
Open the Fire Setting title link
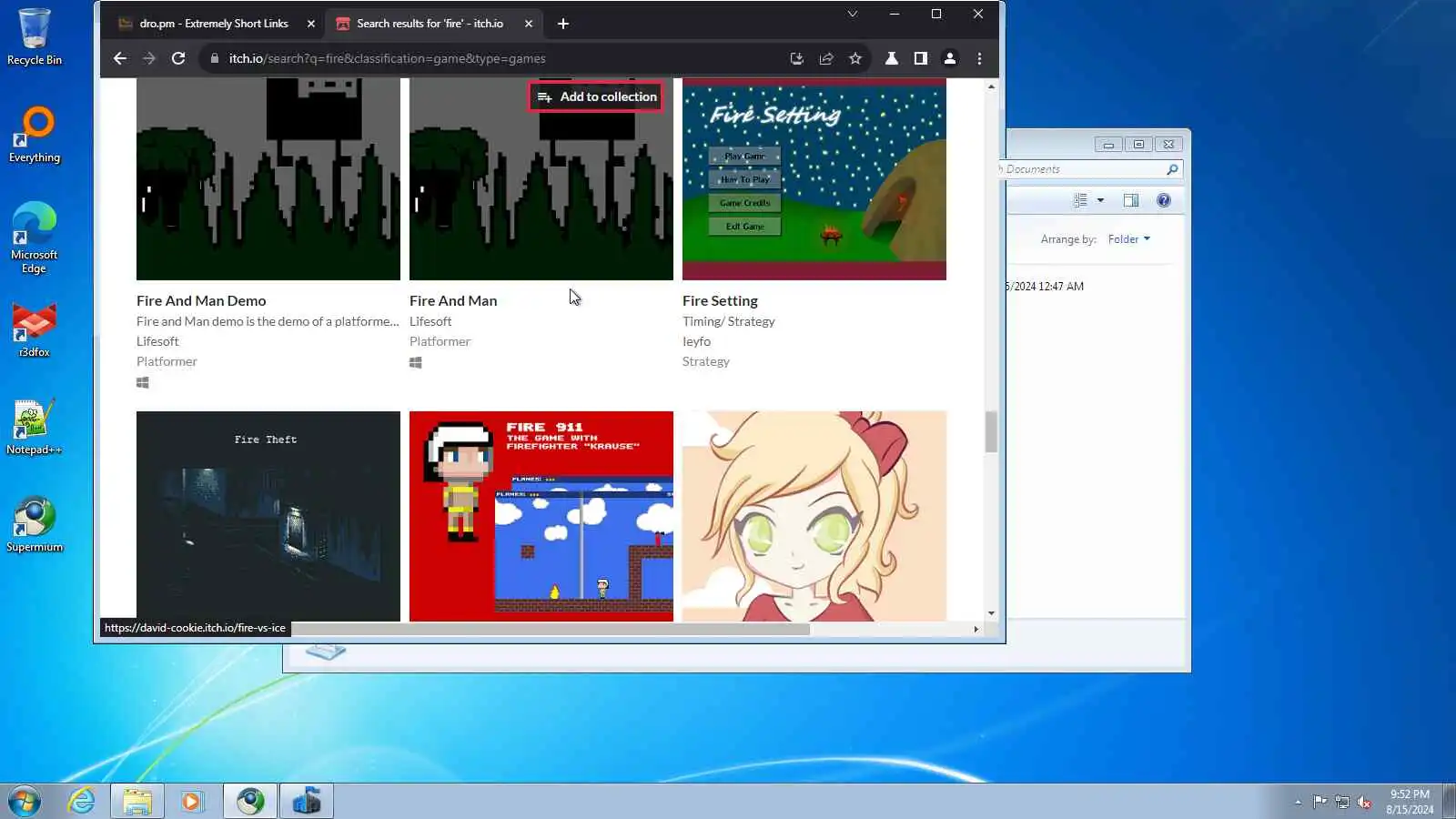(x=720, y=300)
